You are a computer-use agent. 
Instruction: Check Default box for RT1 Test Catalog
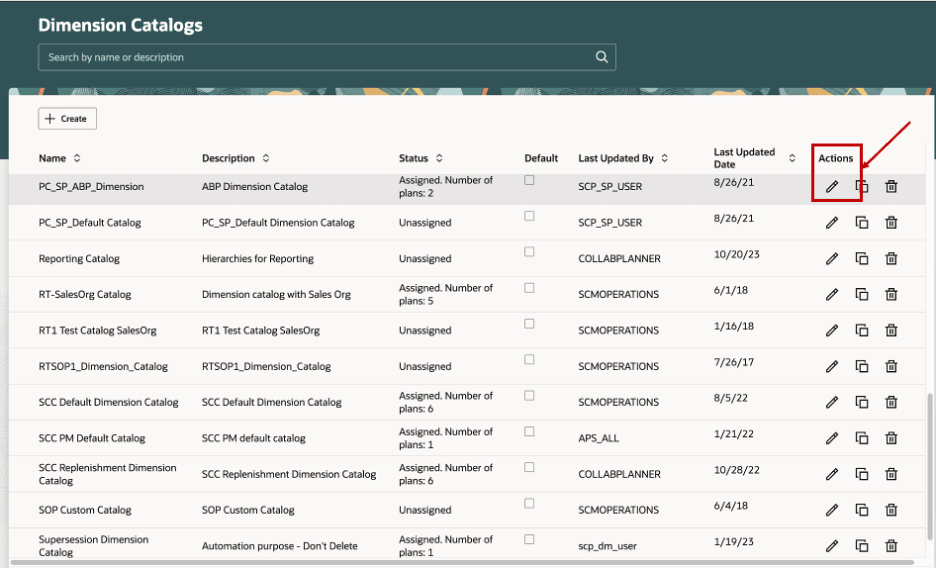pos(529,323)
